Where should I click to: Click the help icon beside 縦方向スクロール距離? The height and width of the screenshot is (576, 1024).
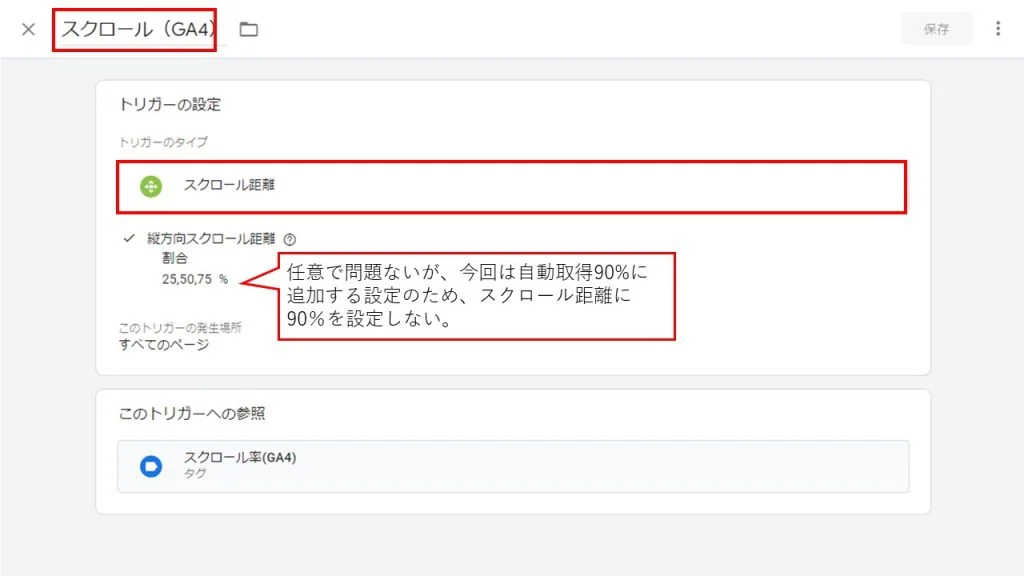click(290, 240)
